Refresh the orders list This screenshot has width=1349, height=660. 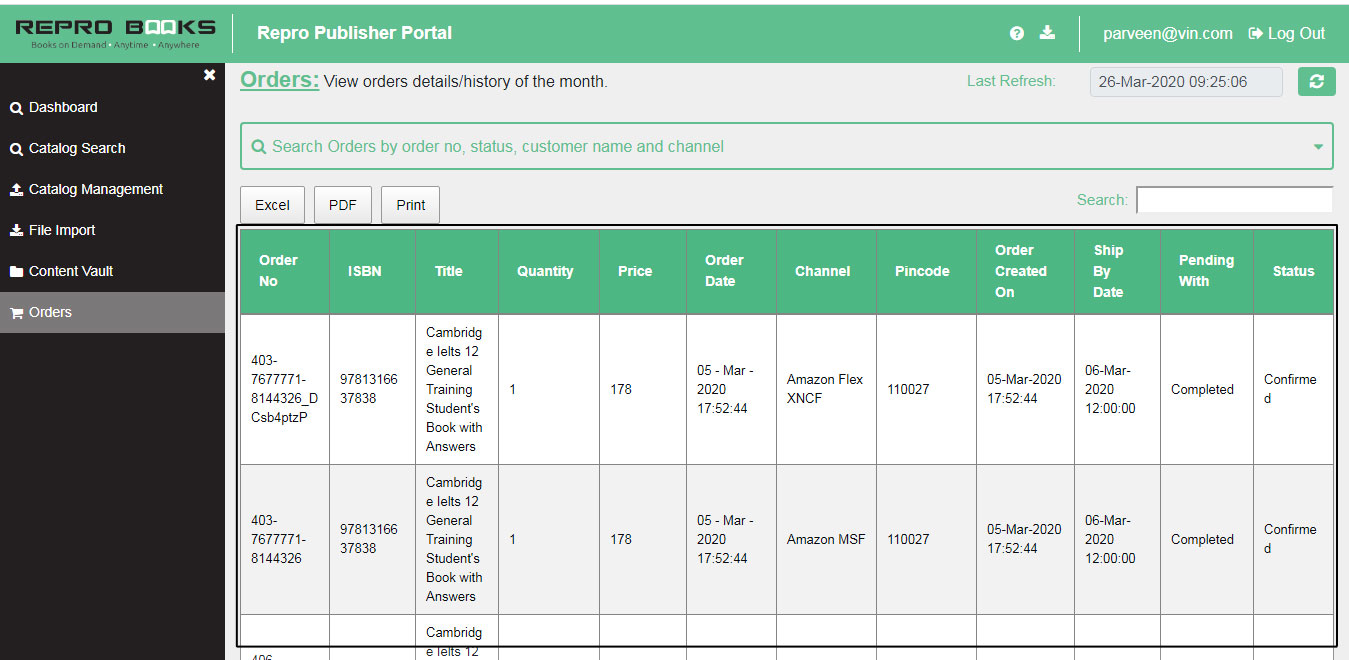(x=1316, y=81)
